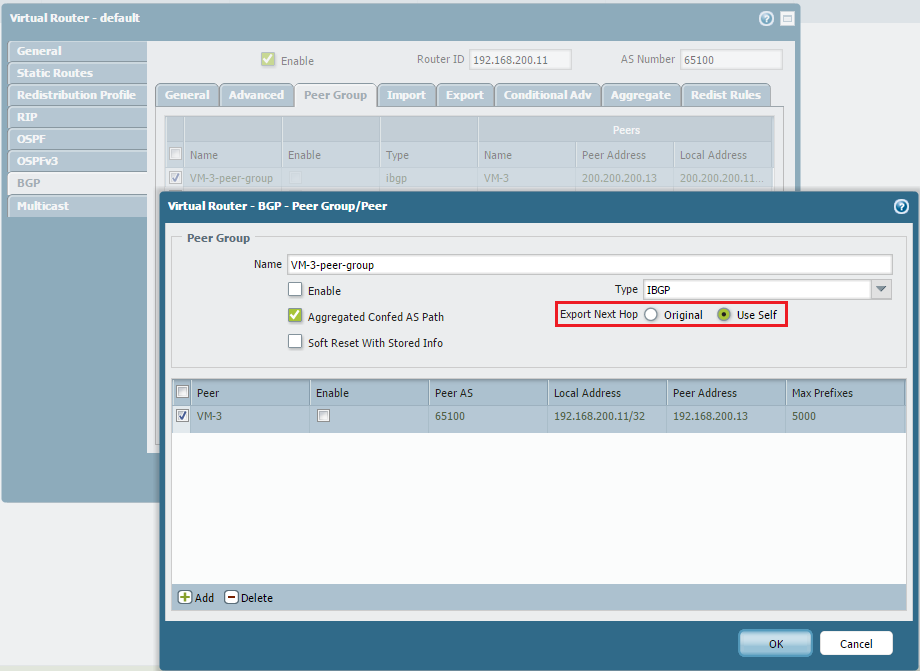Switch to the General BGP tab
The image size is (920, 671).
point(187,95)
